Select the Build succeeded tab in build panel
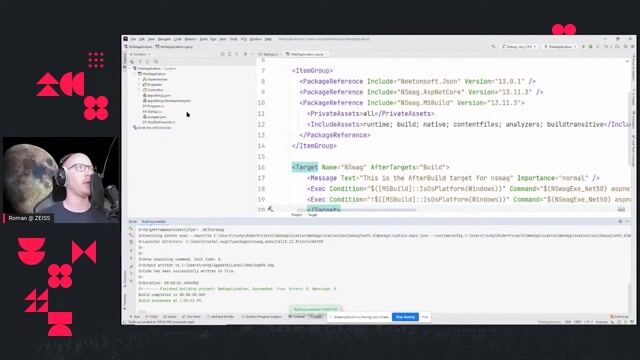This screenshot has height=360, width=640. pos(153,222)
